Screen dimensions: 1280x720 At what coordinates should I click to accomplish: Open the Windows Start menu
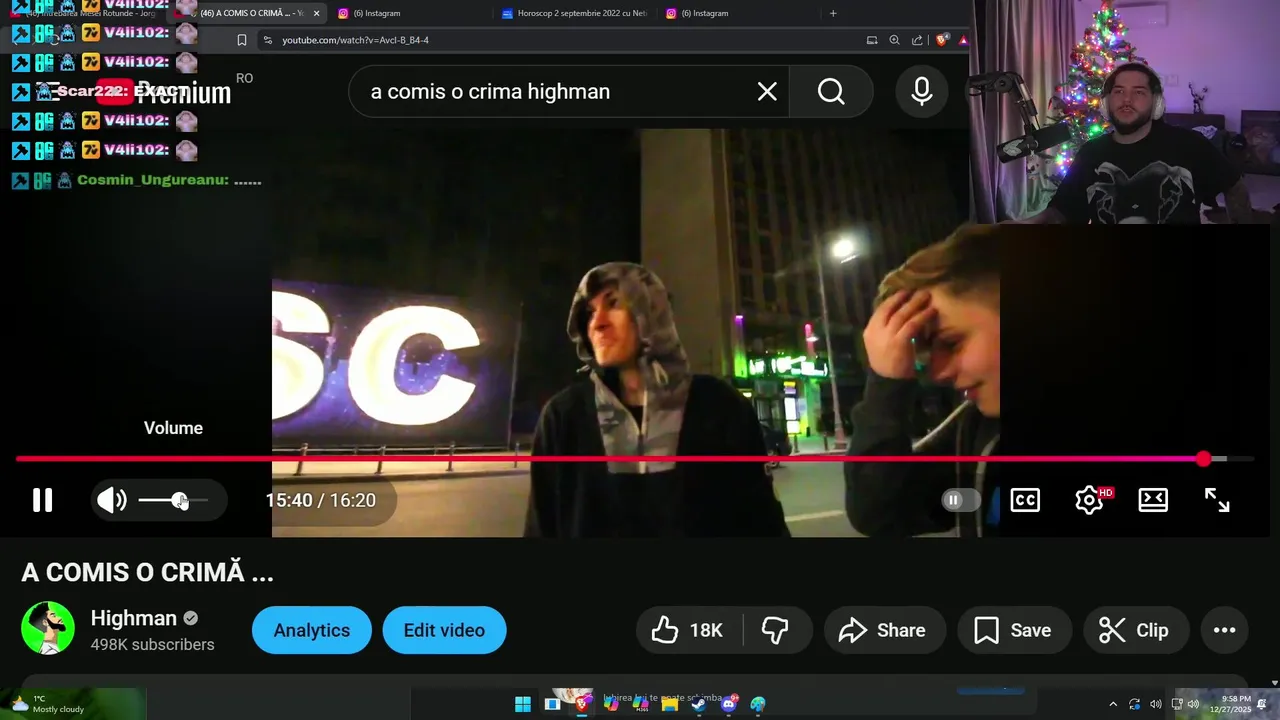(523, 704)
